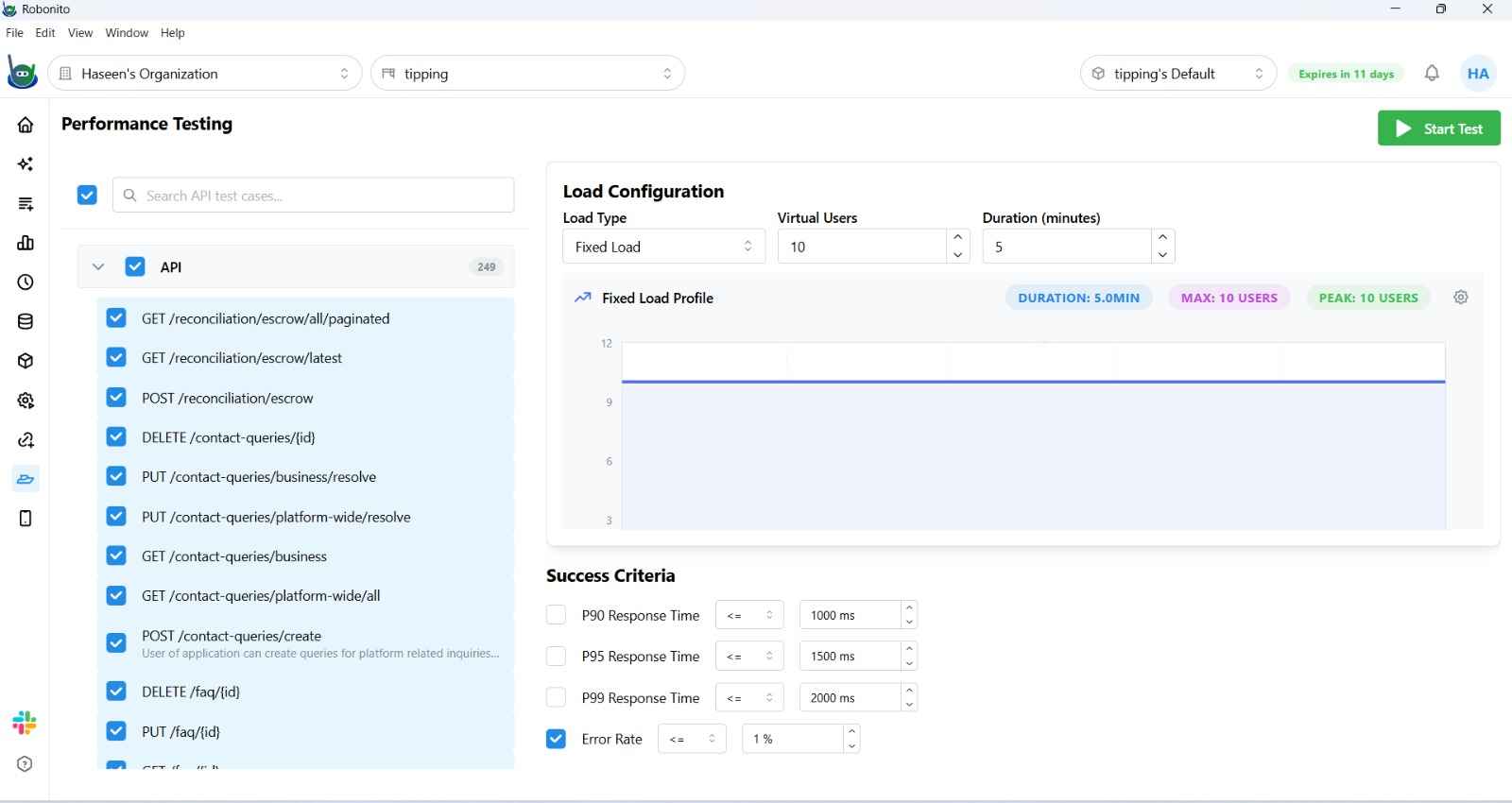1512x803 pixels.
Task: Open the AI sparkle sidebar icon
Action: tap(26, 164)
